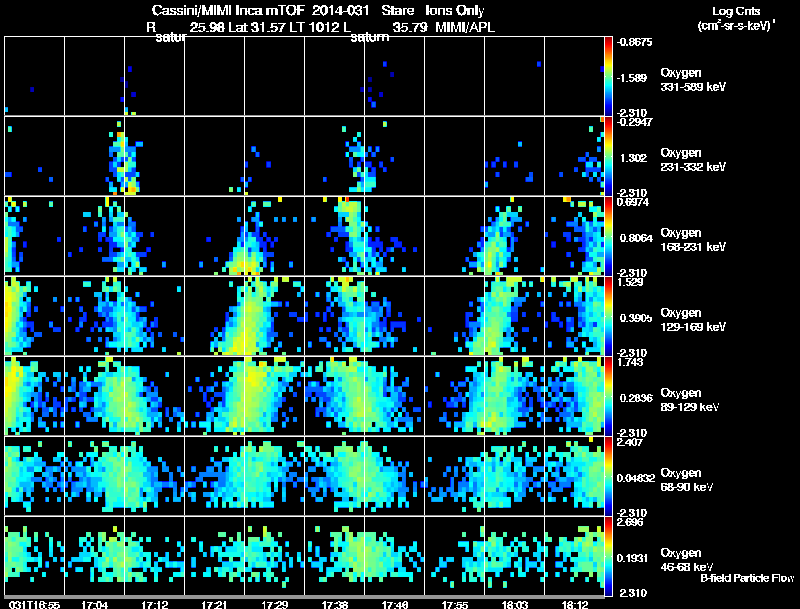800x609 pixels.
Task: Open the 231-332 keV image panel above 17:04
Action: tap(94, 156)
